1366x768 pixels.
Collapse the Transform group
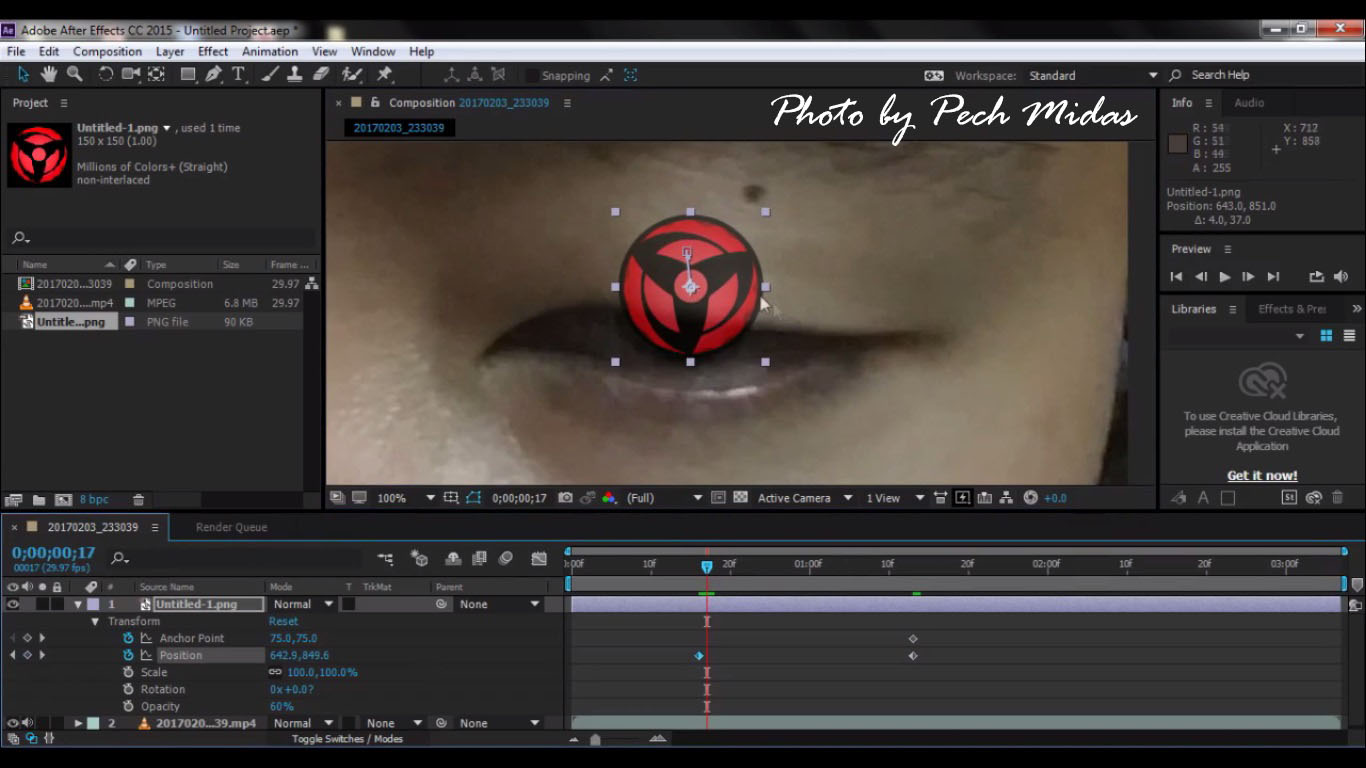[x=96, y=621]
